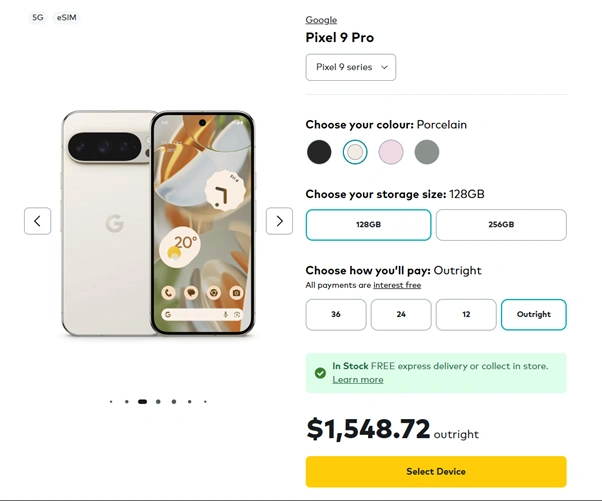Choose the 24 month payment option
This screenshot has height=501, width=602.
click(401, 314)
